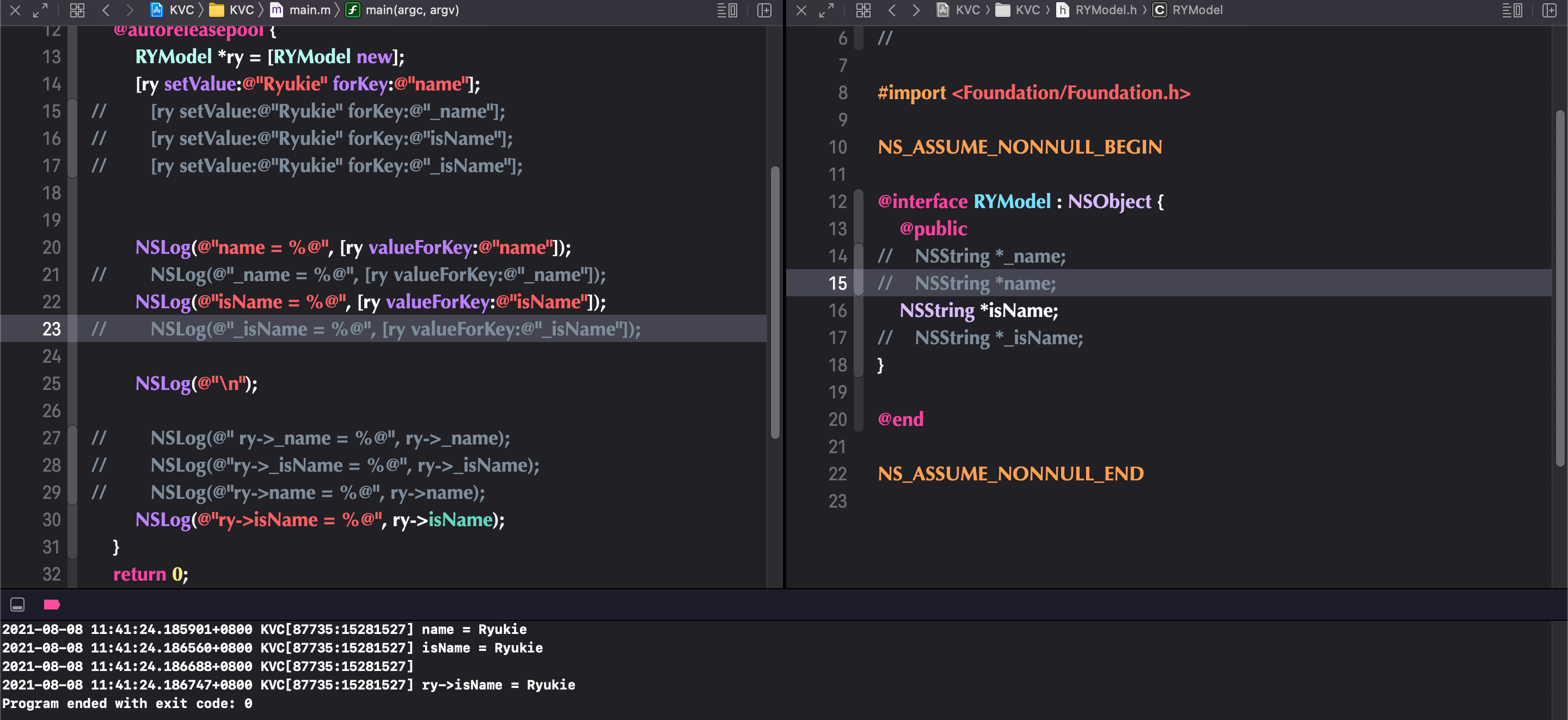The height and width of the screenshot is (720, 1568).
Task: Open related items grid in left editor
Action: click(x=77, y=10)
